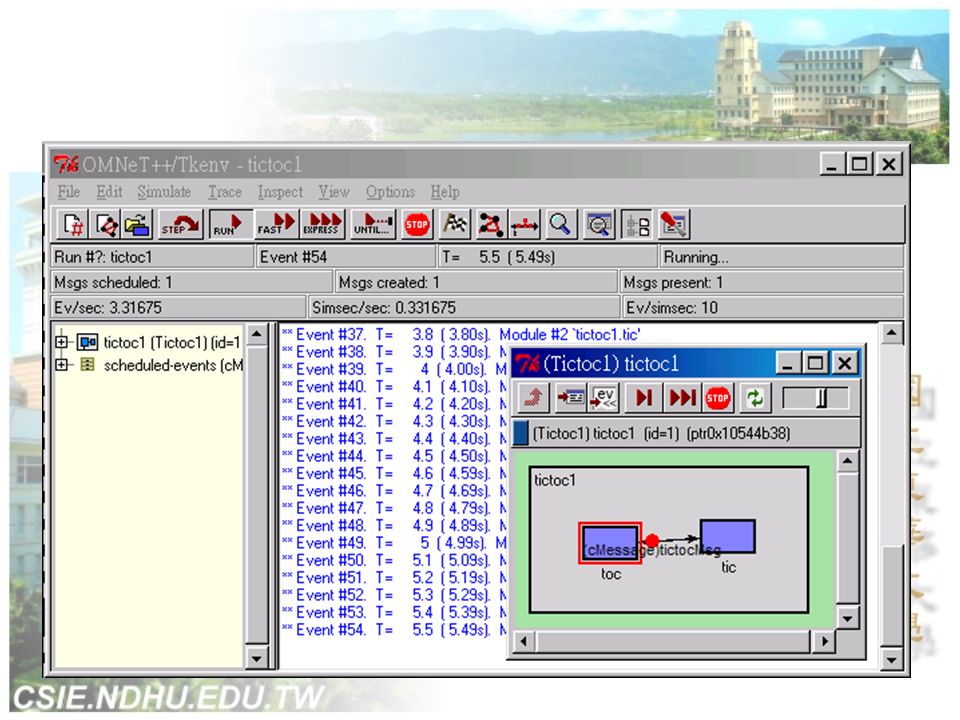Click the '(ptr0x10544b38)' object info label
This screenshot has width=960, height=720.
coord(738,433)
